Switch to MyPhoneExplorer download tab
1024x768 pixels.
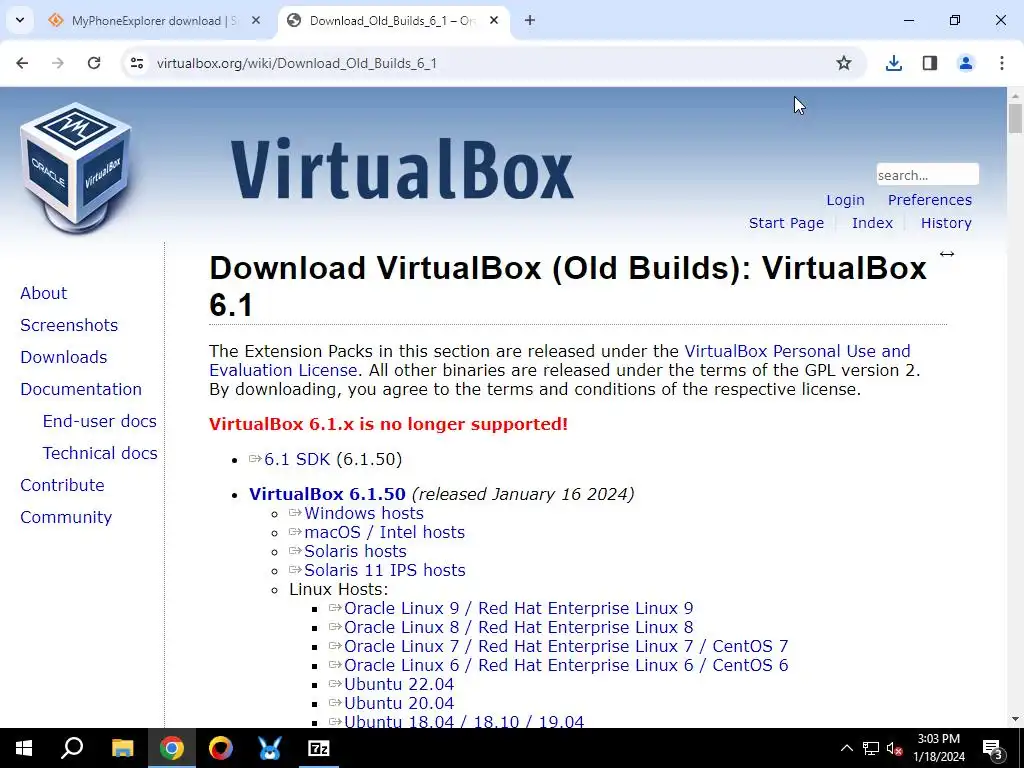click(x=155, y=20)
